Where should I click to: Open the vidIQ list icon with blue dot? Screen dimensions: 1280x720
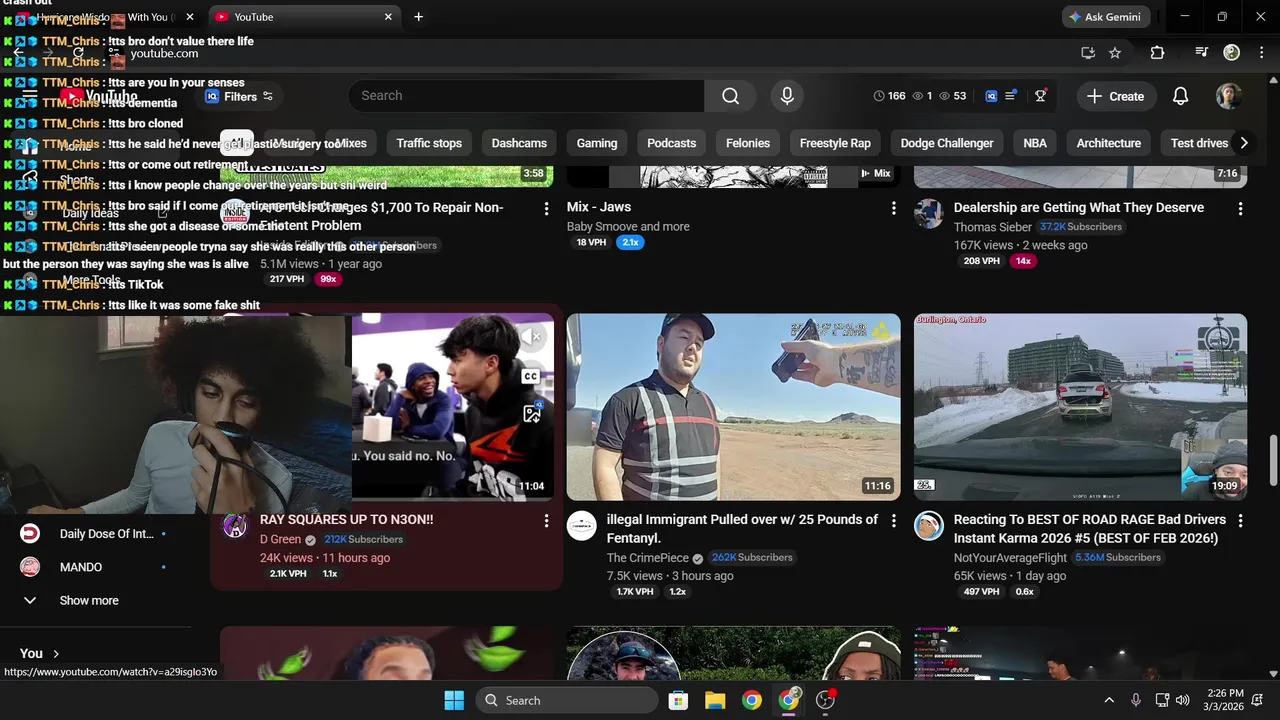point(1011,96)
